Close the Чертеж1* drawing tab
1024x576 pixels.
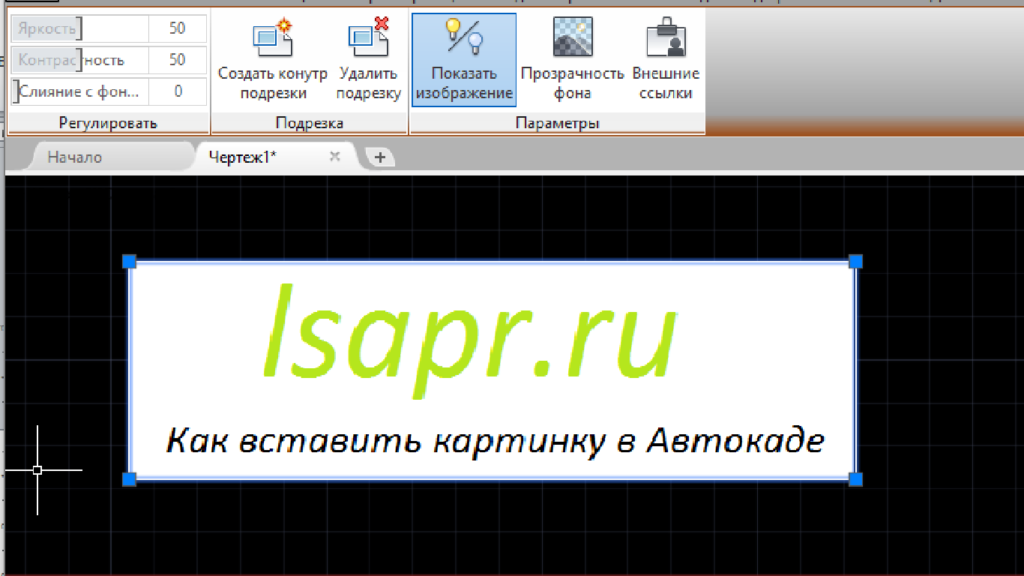[x=335, y=156]
